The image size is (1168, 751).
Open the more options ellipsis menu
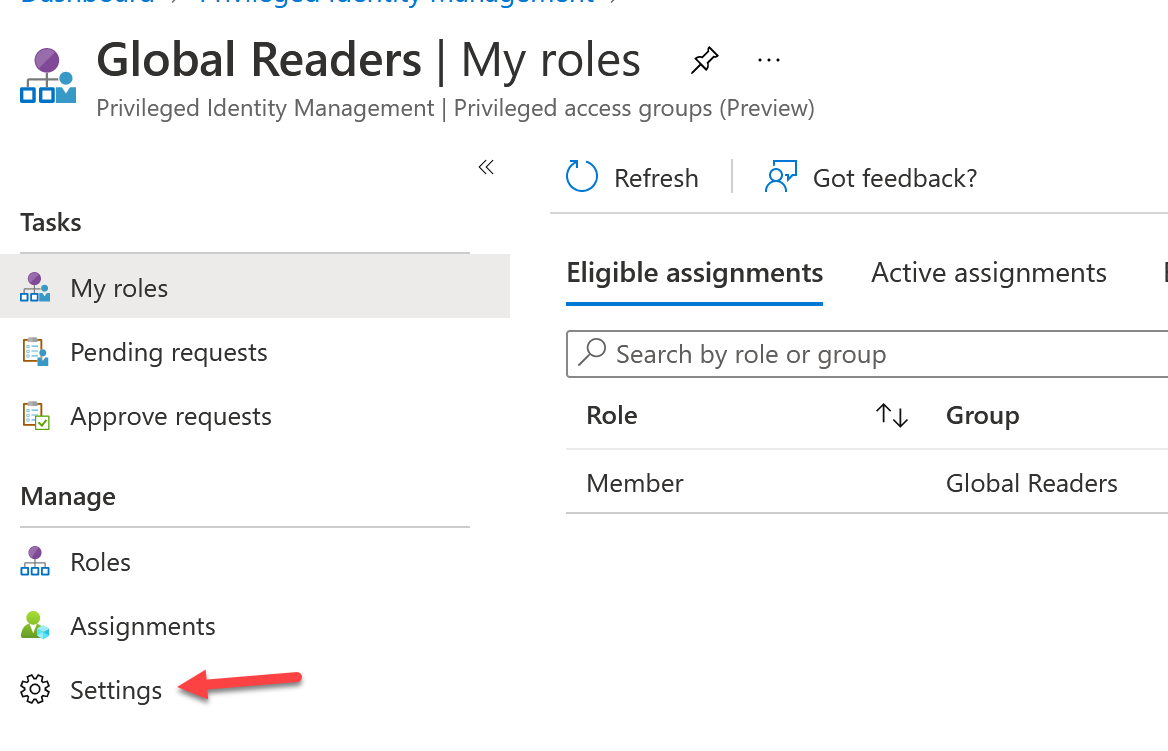pos(768,61)
